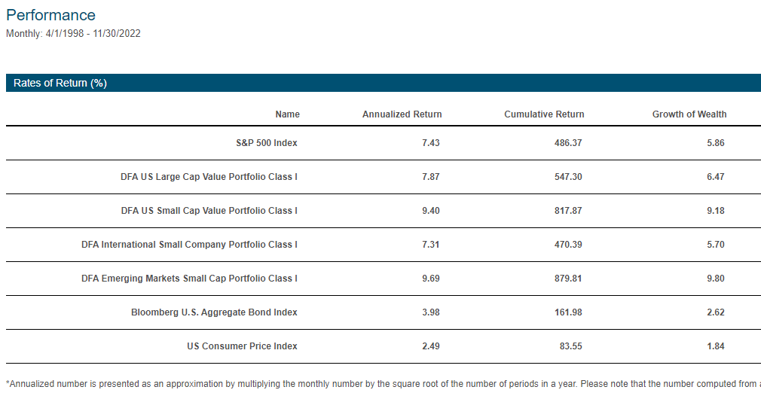
Task: Click the Rates of Return (%) header bar
Action: tap(383, 83)
